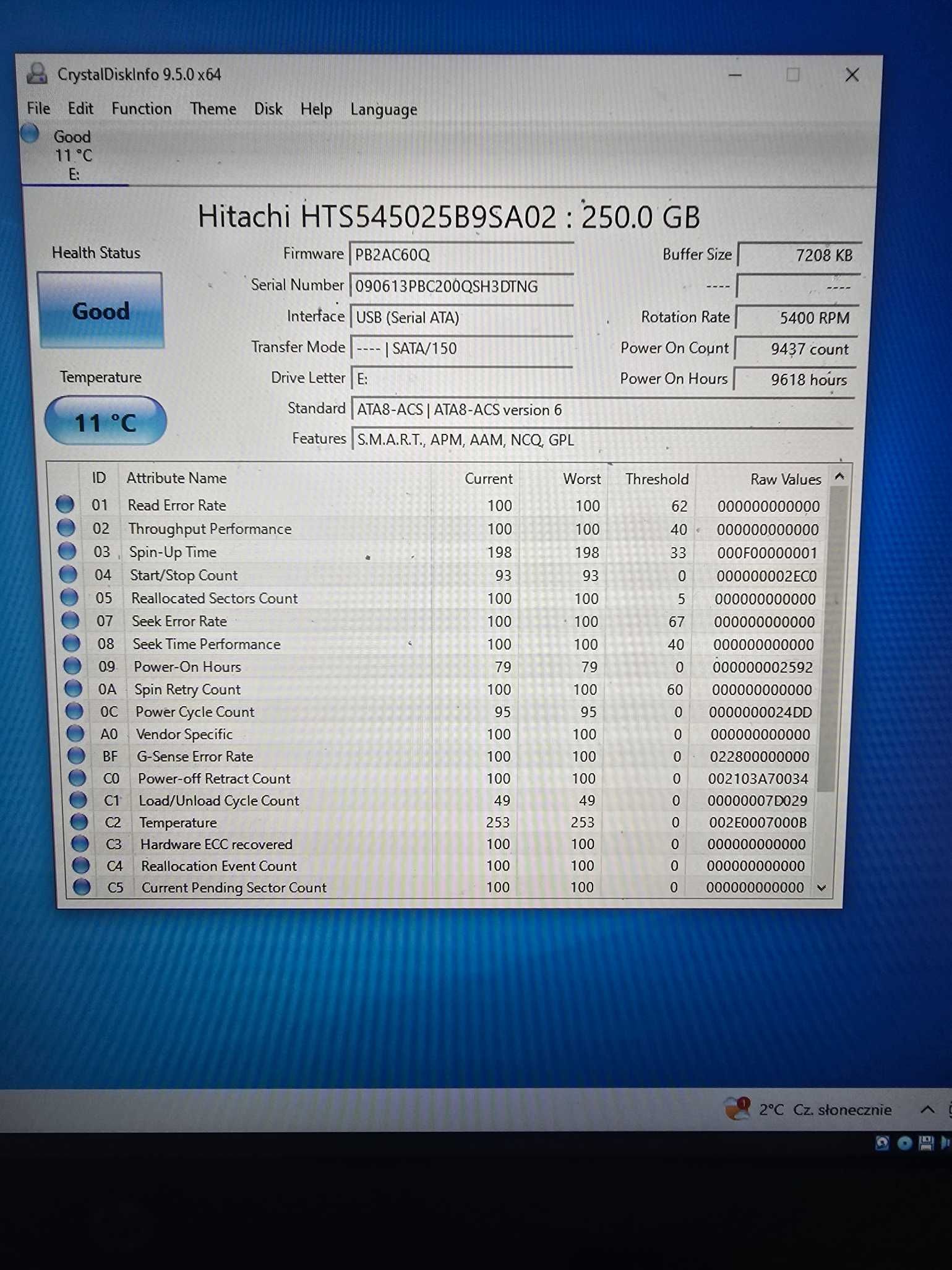Viewport: 952px width, 1270px height.
Task: Click status circle for G-Sense Error Rate
Action: [x=76, y=755]
